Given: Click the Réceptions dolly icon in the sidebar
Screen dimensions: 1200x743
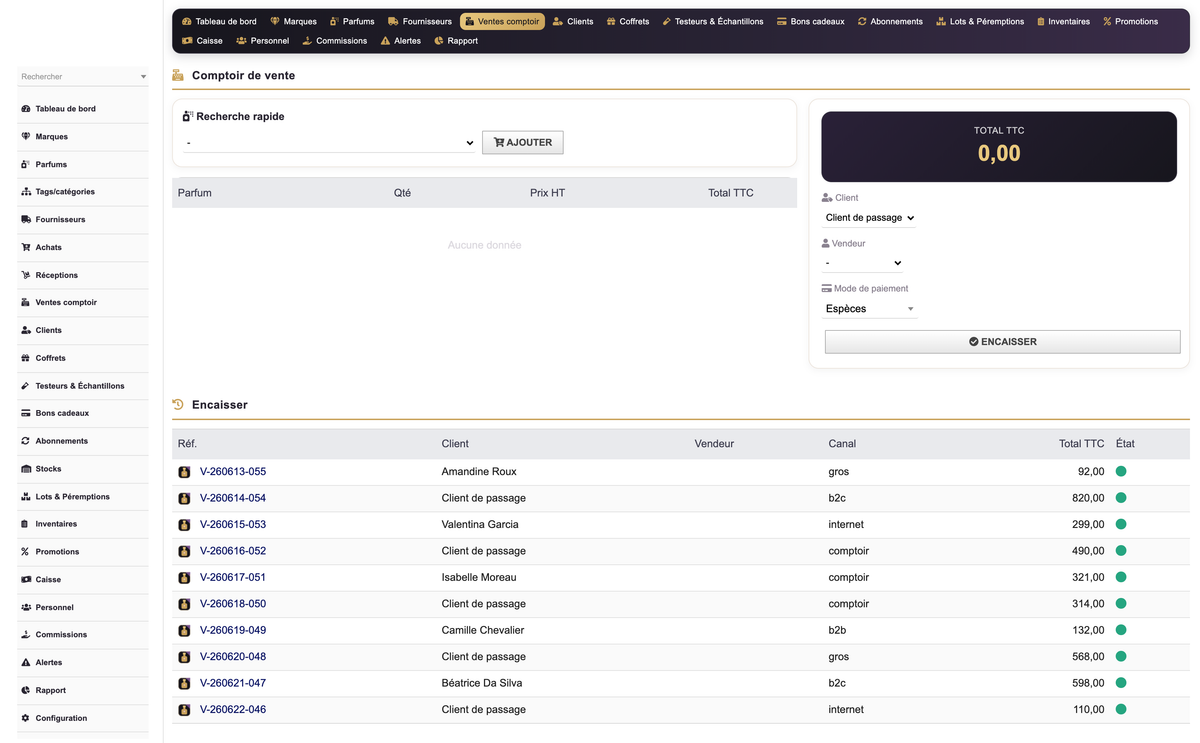Looking at the screenshot, I should pos(25,275).
